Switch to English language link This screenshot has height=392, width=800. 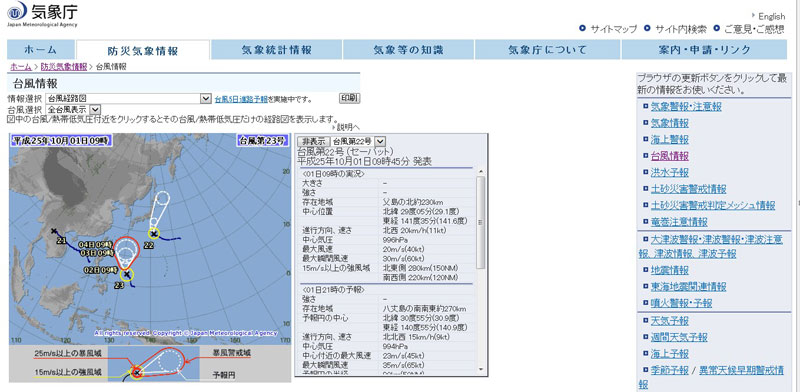point(771,16)
